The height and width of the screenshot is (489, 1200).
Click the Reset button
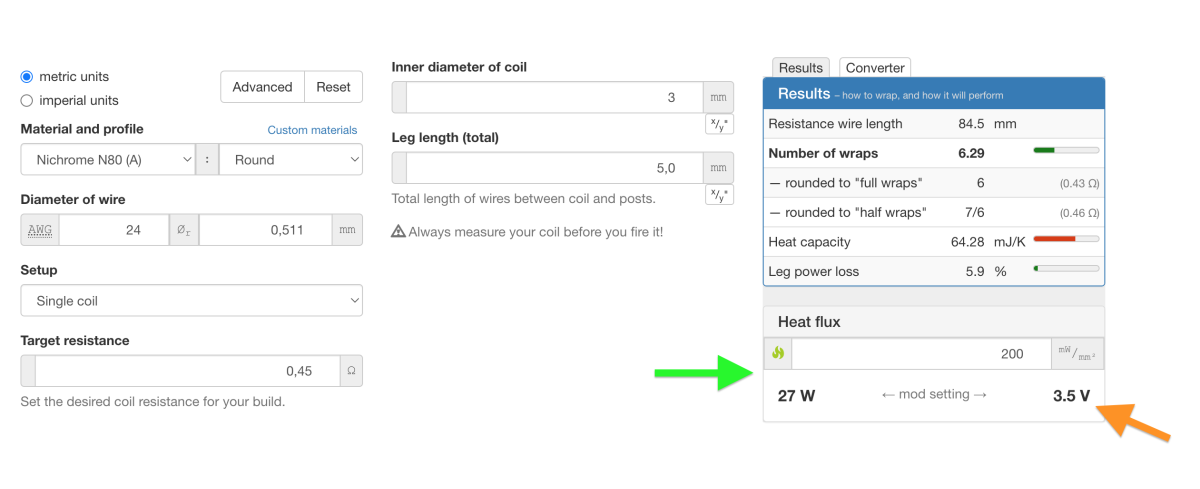coord(333,87)
